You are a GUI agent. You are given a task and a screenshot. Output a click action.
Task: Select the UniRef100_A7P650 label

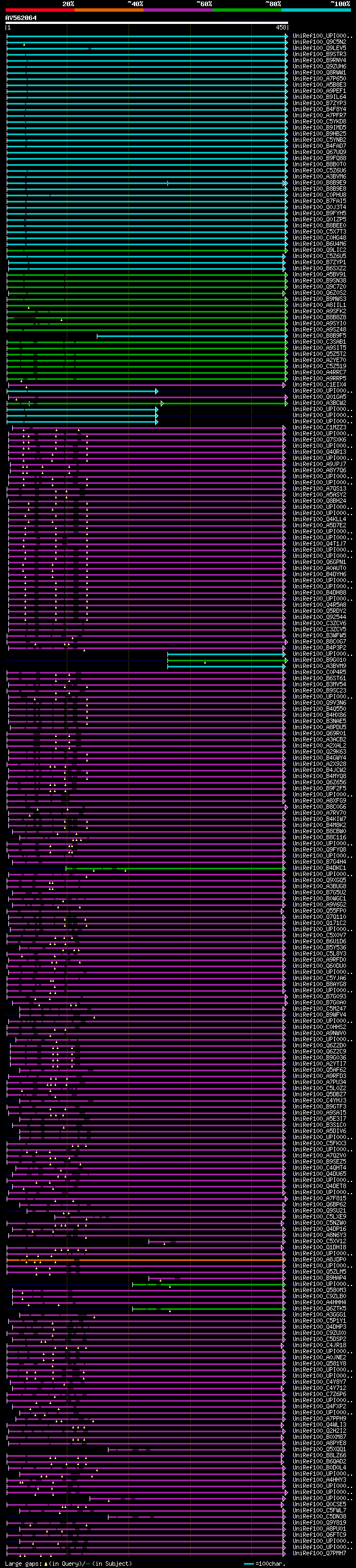[319, 78]
